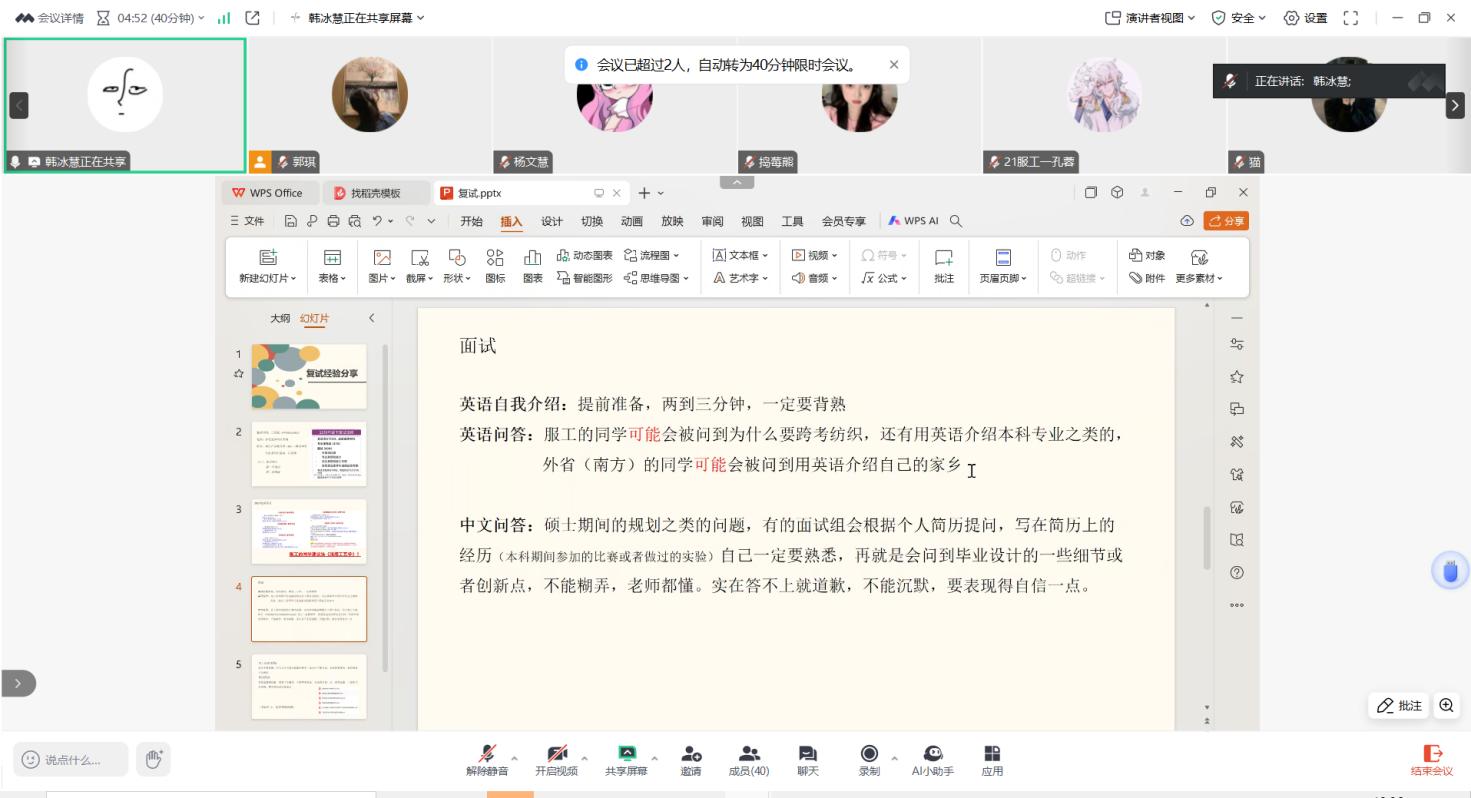This screenshot has width=1471, height=798.
Task: Click the 批注 annotate button
Action: 1400,705
